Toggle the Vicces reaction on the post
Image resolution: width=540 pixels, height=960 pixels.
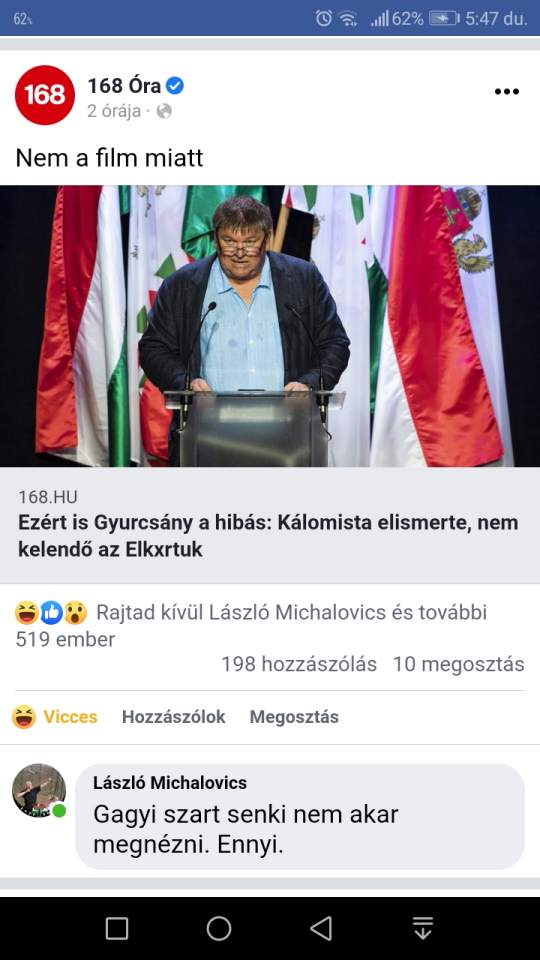tap(55, 717)
